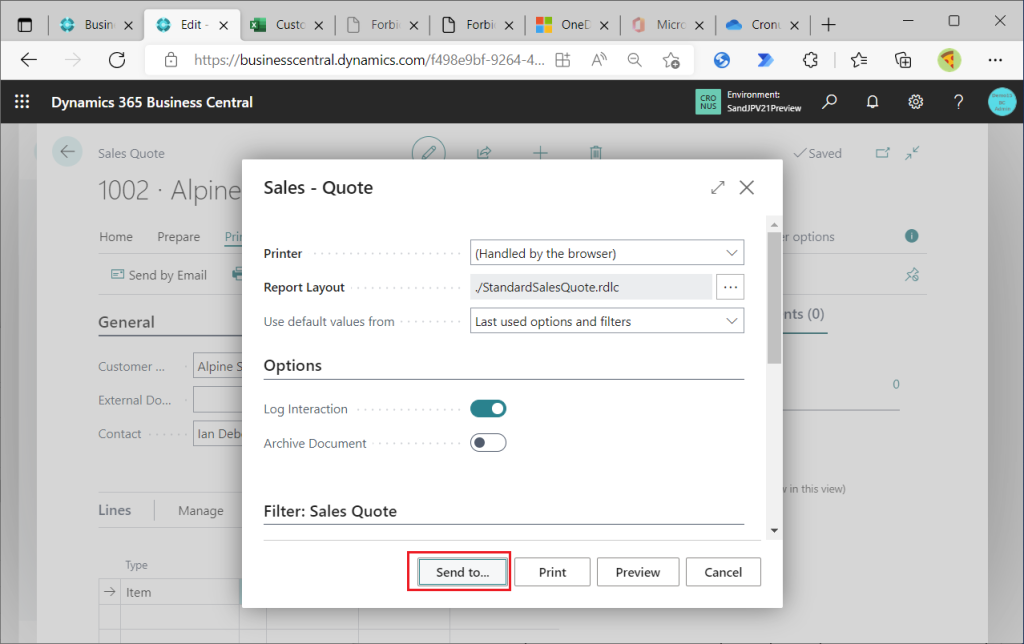Click the blue information icon

pos(912,236)
